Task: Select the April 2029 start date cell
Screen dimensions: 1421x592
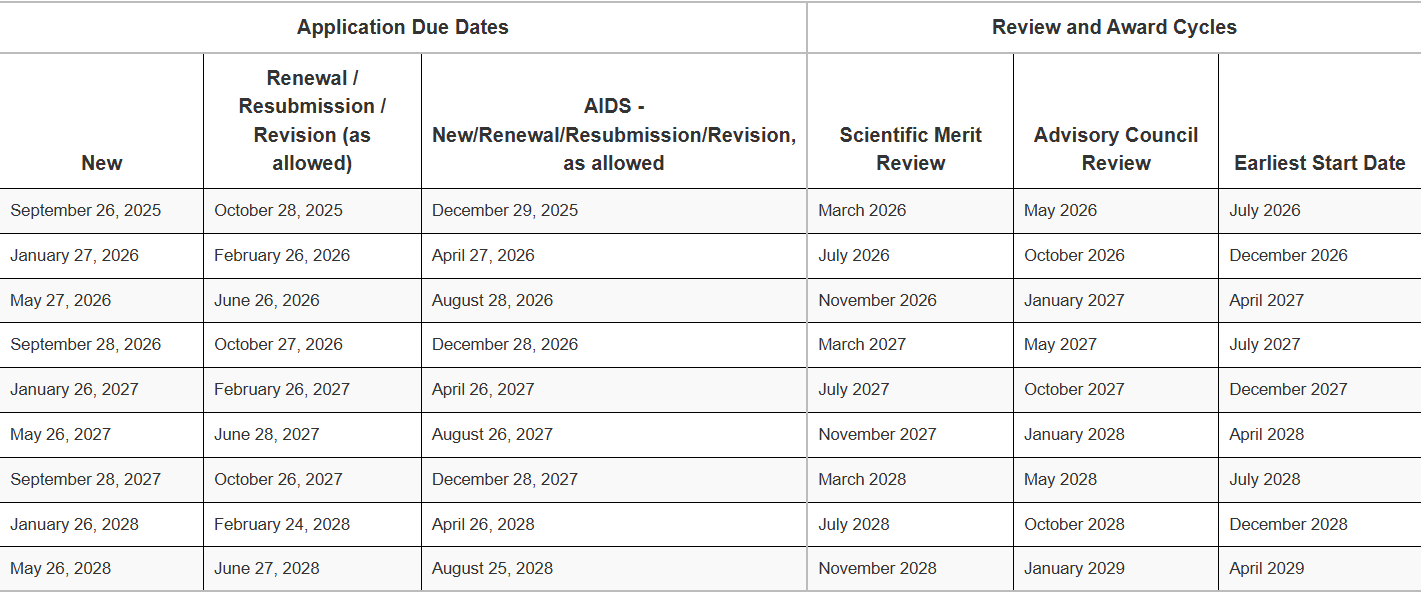Action: point(1266,569)
